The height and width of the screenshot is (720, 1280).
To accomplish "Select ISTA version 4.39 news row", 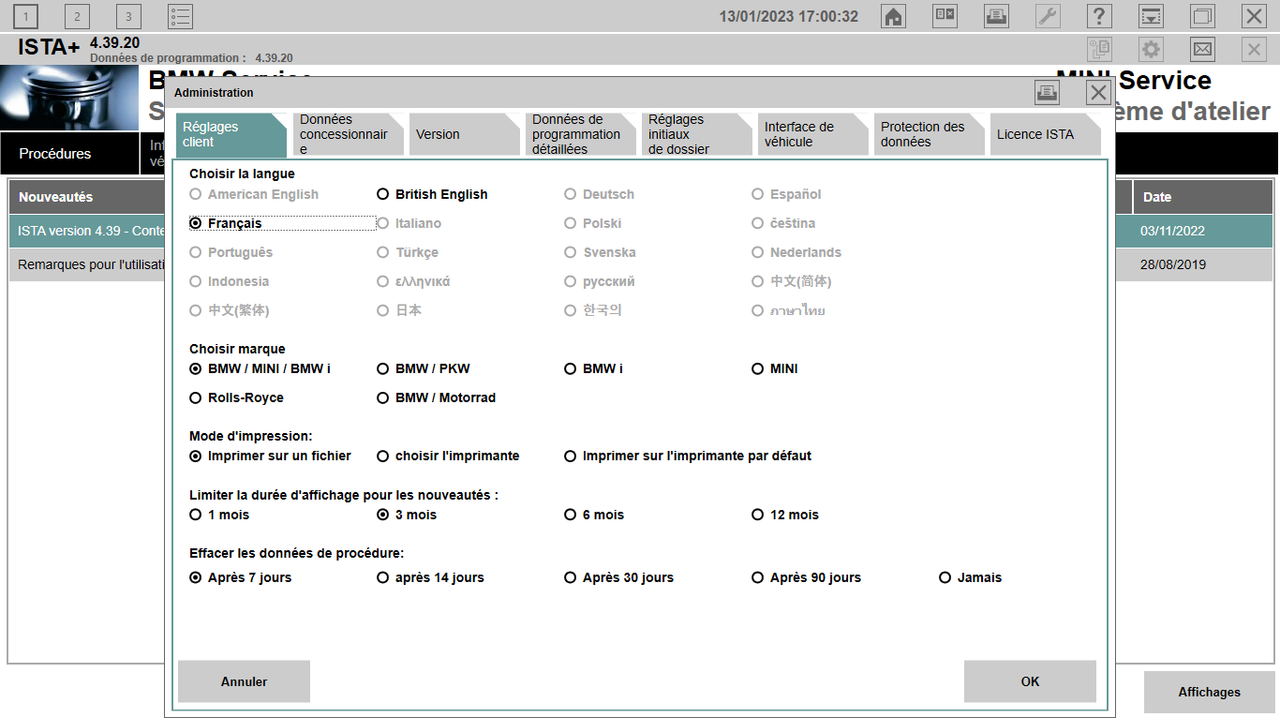I will click(88, 231).
